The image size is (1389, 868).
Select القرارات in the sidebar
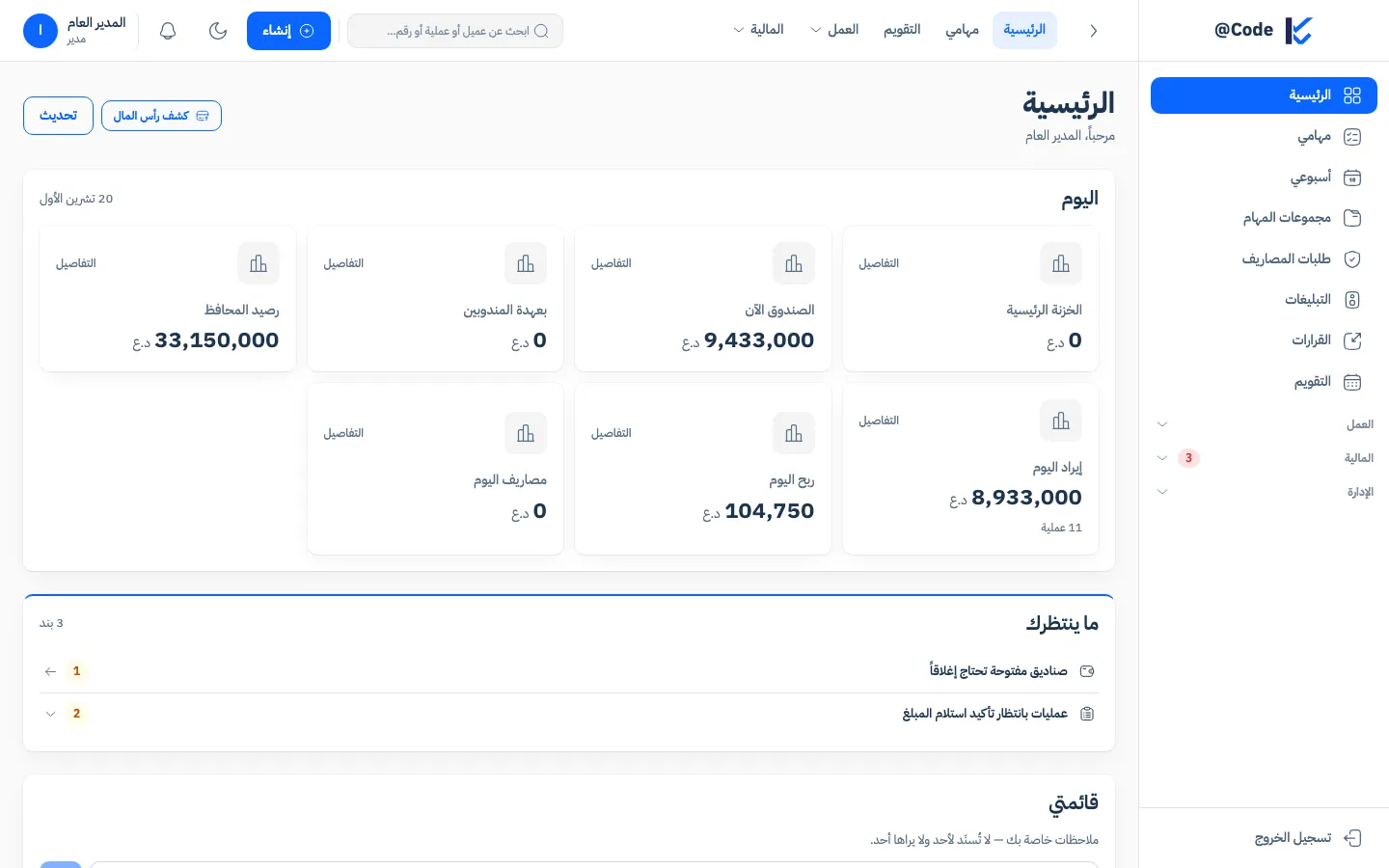pyautogui.click(x=1264, y=340)
